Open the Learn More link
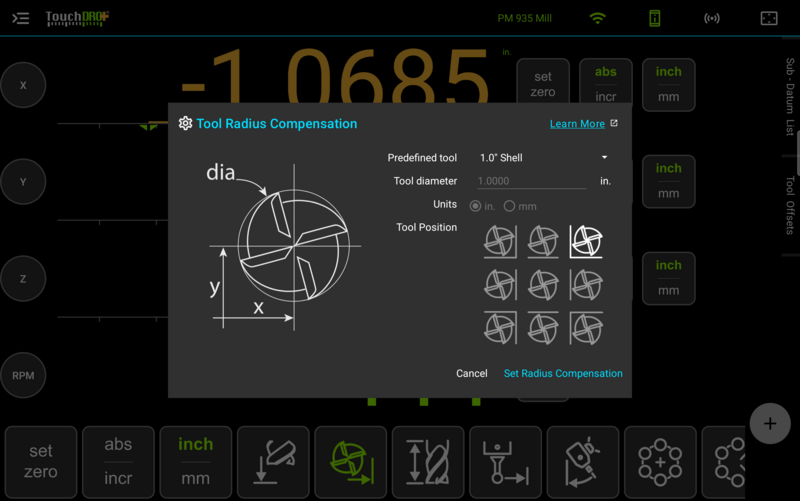The width and height of the screenshot is (800, 501). 577,124
